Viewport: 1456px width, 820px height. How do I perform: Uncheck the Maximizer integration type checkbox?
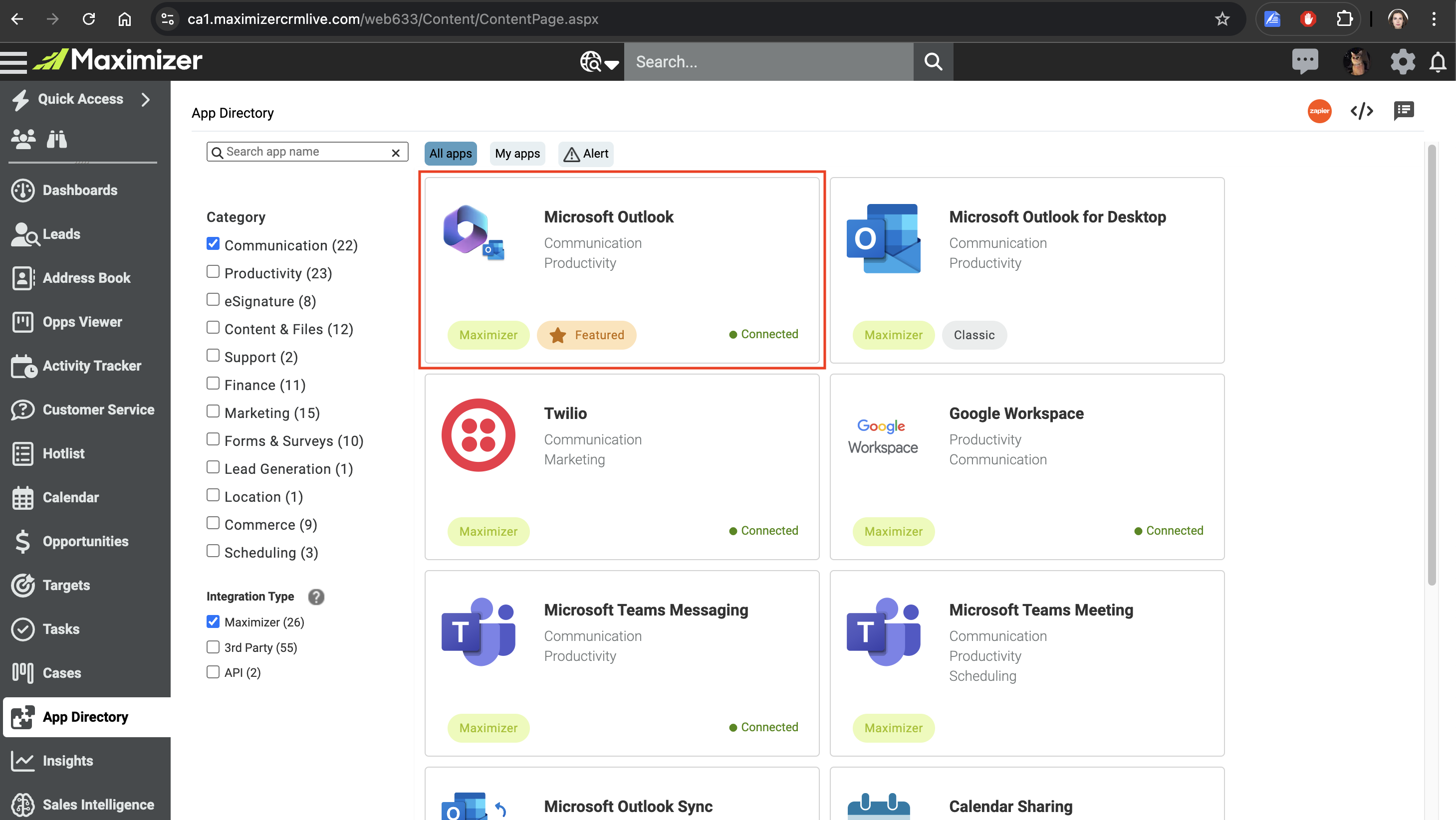pos(213,621)
